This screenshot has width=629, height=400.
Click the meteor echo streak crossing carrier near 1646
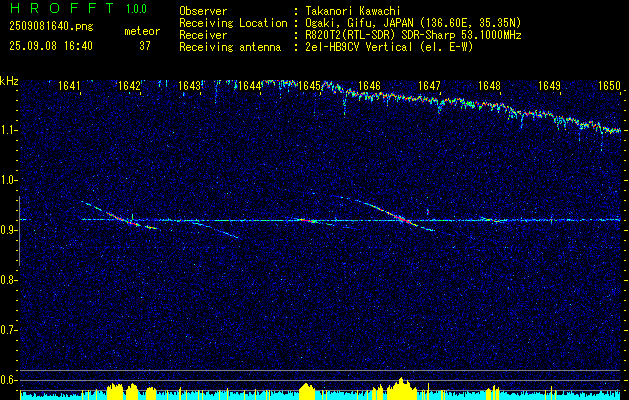point(401,219)
